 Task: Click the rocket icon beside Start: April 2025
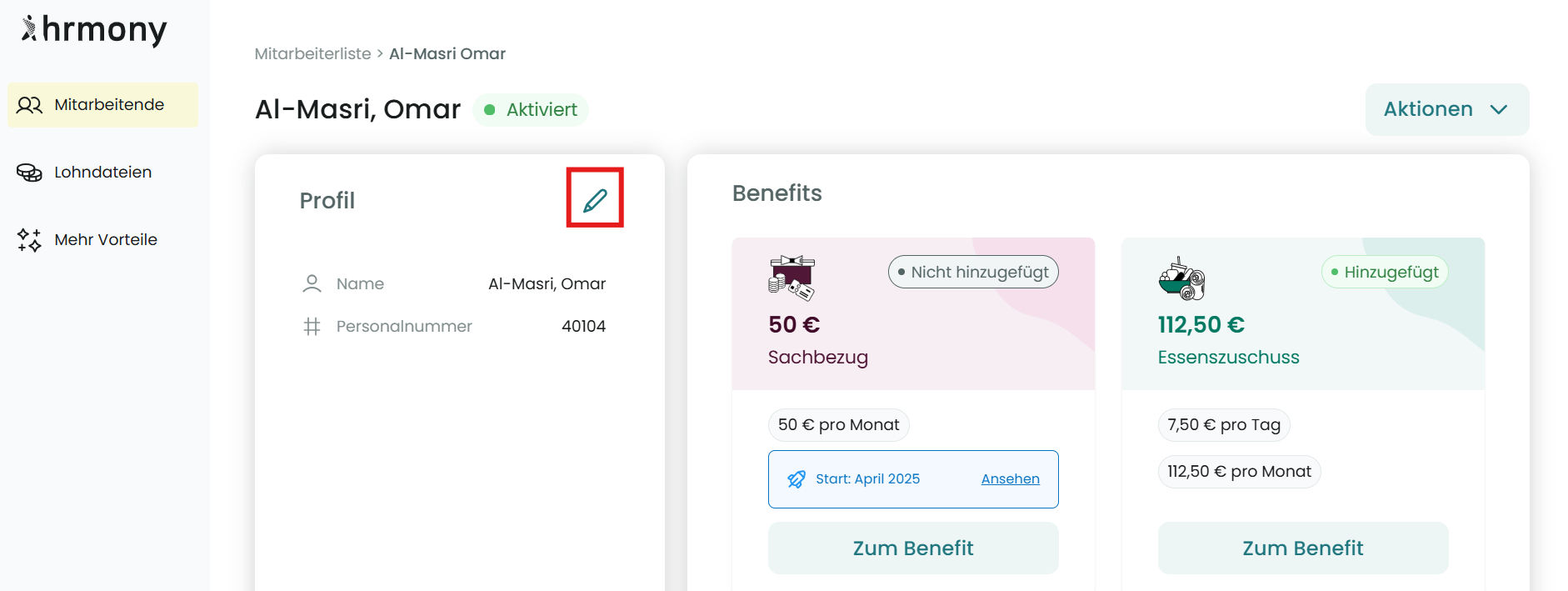[796, 479]
